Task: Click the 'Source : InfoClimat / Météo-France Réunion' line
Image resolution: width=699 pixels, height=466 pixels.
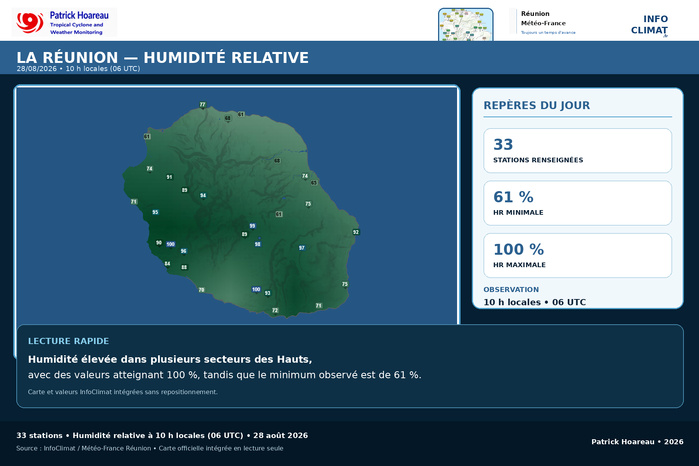Action: (149, 448)
